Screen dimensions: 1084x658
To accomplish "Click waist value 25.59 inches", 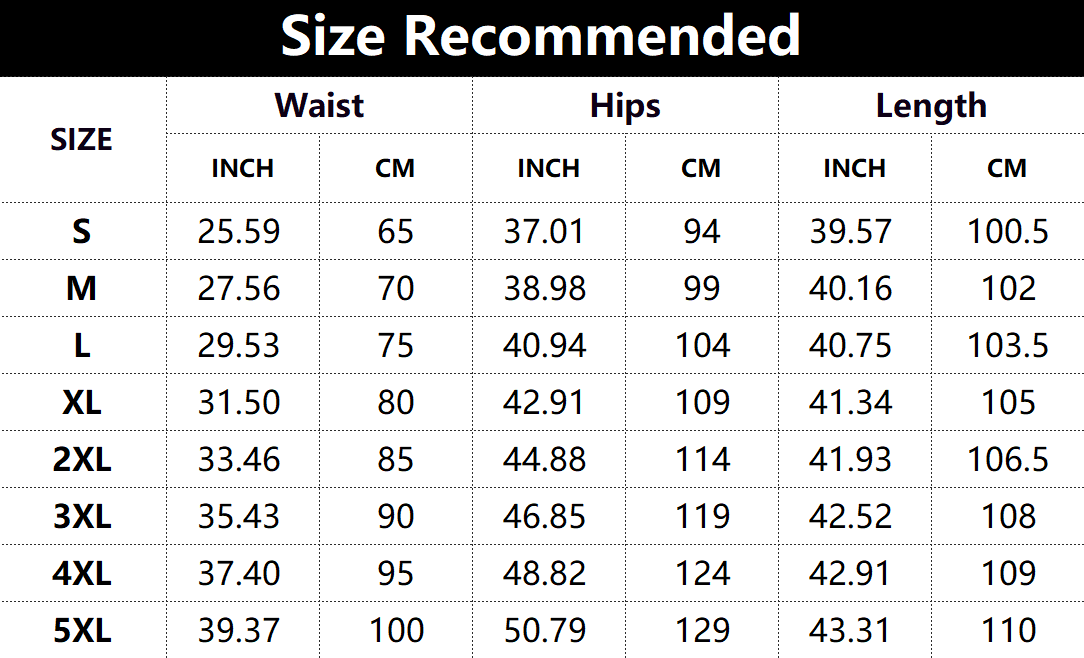I will point(239,232).
